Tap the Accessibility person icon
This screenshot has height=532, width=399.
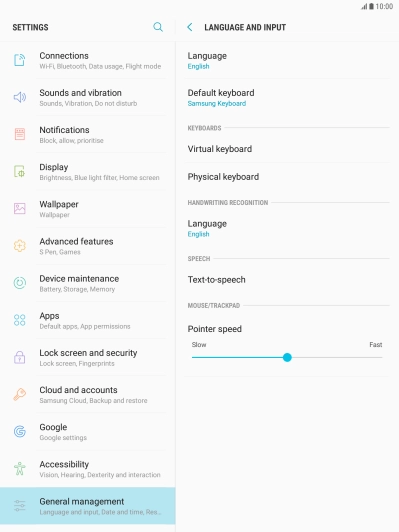pos(20,469)
